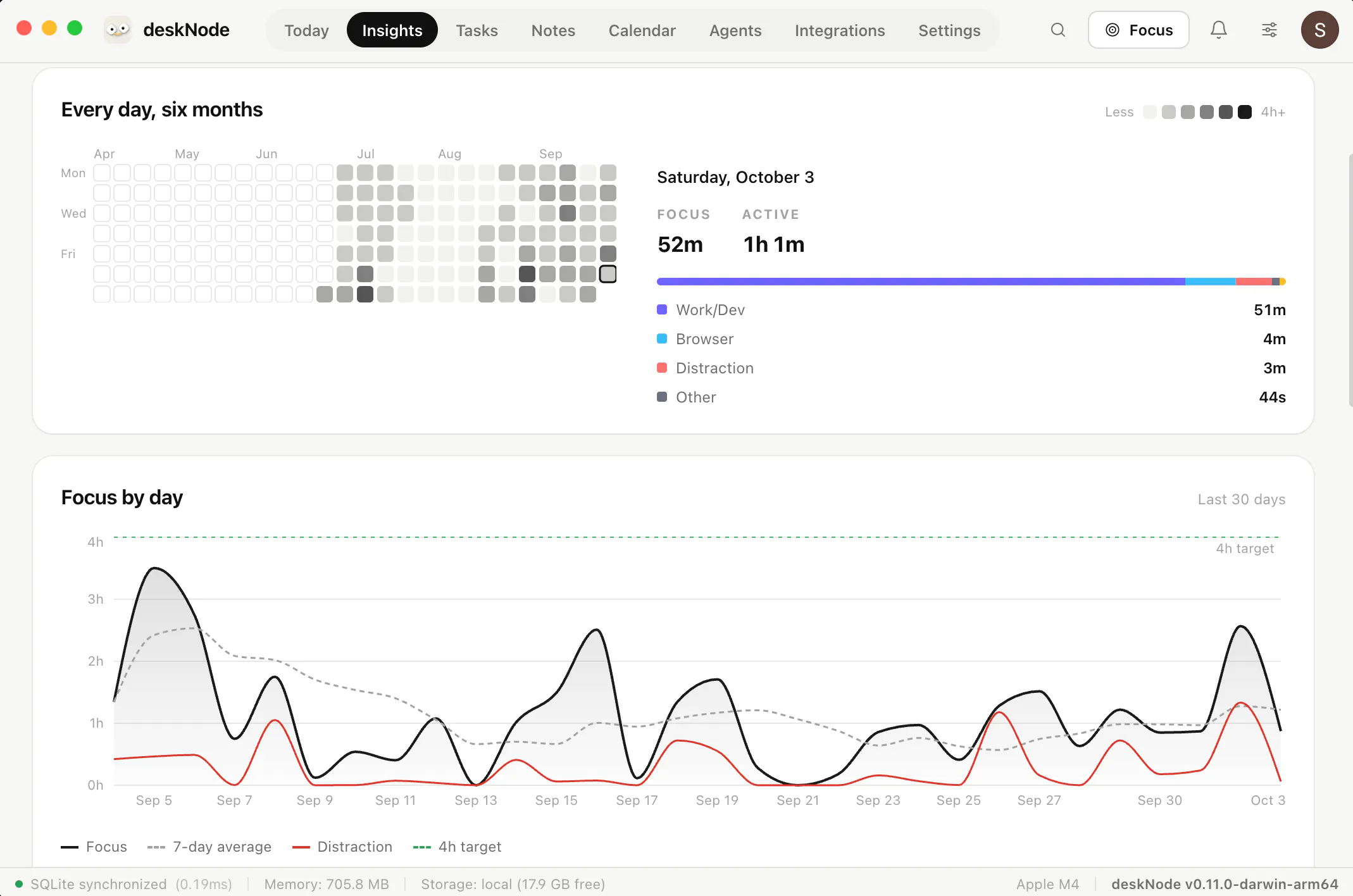This screenshot has width=1353, height=896.
Task: Open the Integrations tab
Action: click(840, 30)
